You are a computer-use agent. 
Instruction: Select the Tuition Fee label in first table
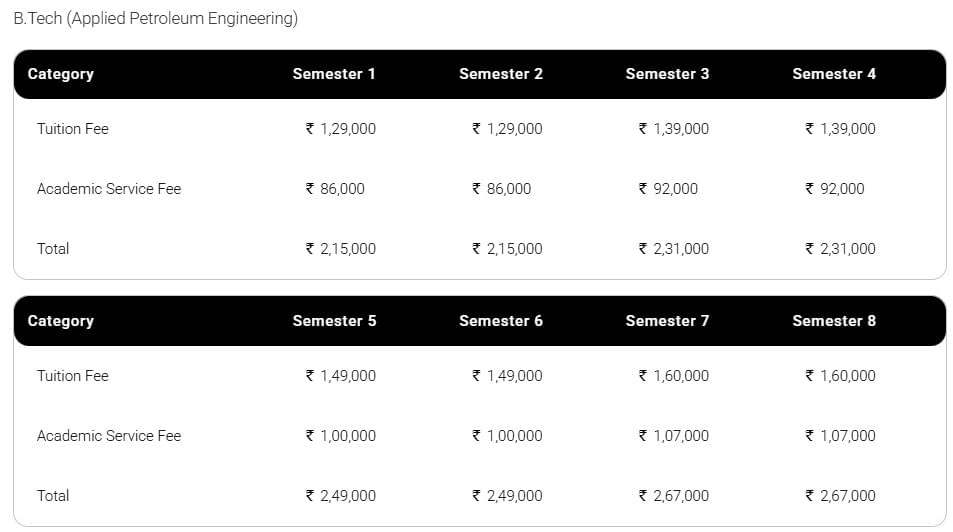pyautogui.click(x=73, y=129)
